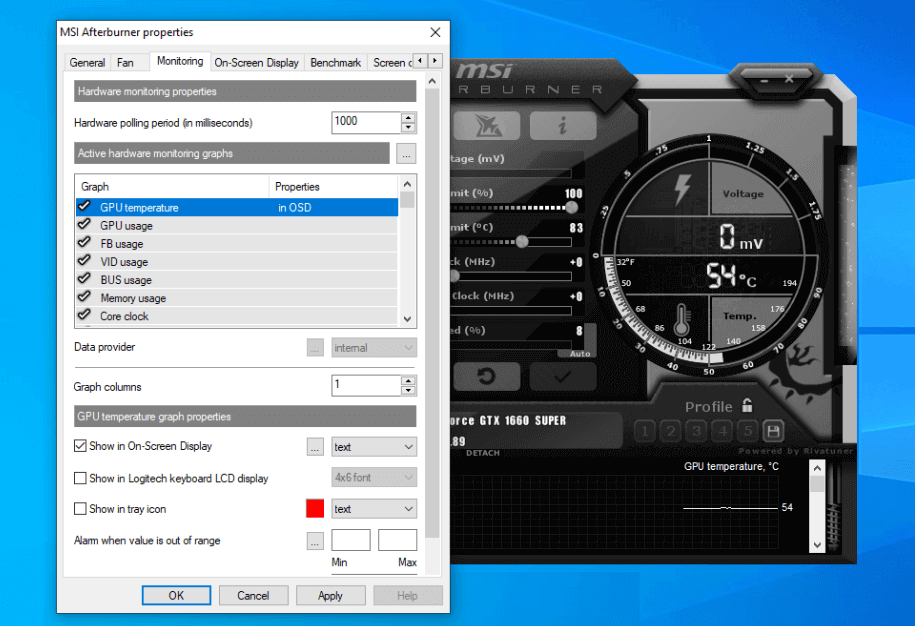Click the Auto fan speed button
This screenshot has width=915, height=626.
click(x=580, y=354)
